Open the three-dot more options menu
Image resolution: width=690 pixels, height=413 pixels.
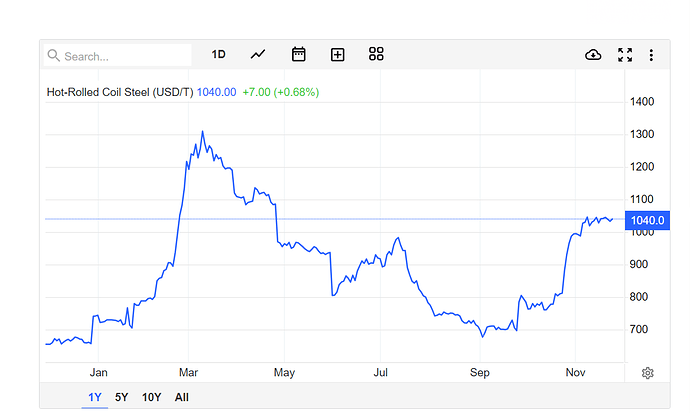651,54
